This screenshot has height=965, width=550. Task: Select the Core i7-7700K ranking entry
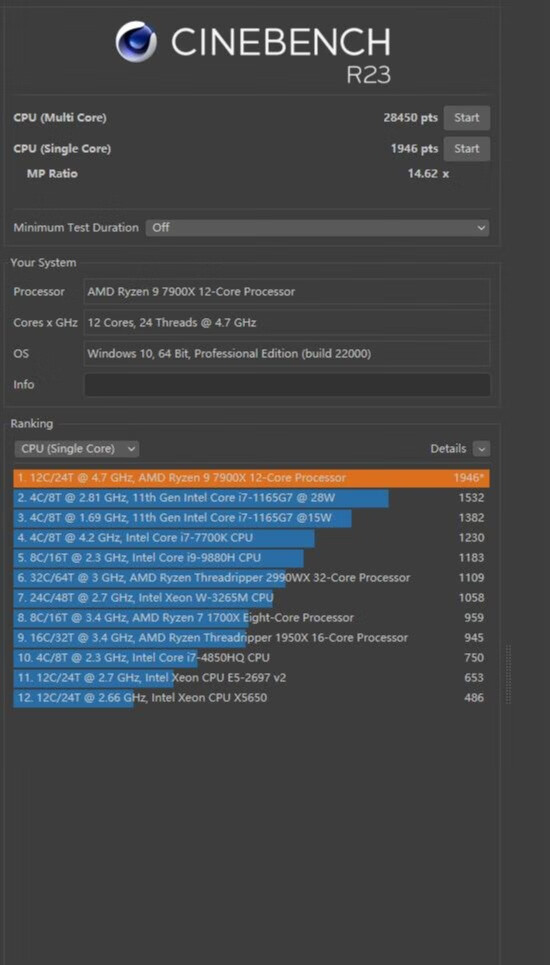pyautogui.click(x=252, y=538)
